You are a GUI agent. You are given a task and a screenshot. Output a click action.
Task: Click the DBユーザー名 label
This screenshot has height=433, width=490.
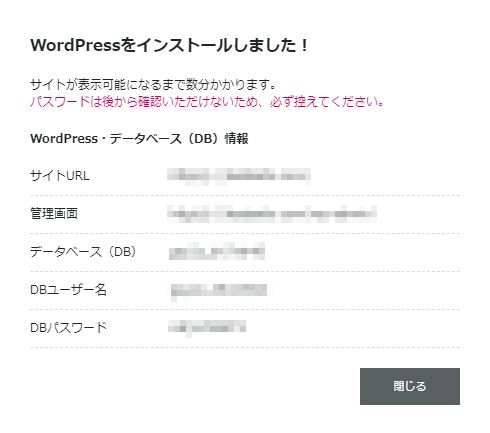[x=68, y=290]
